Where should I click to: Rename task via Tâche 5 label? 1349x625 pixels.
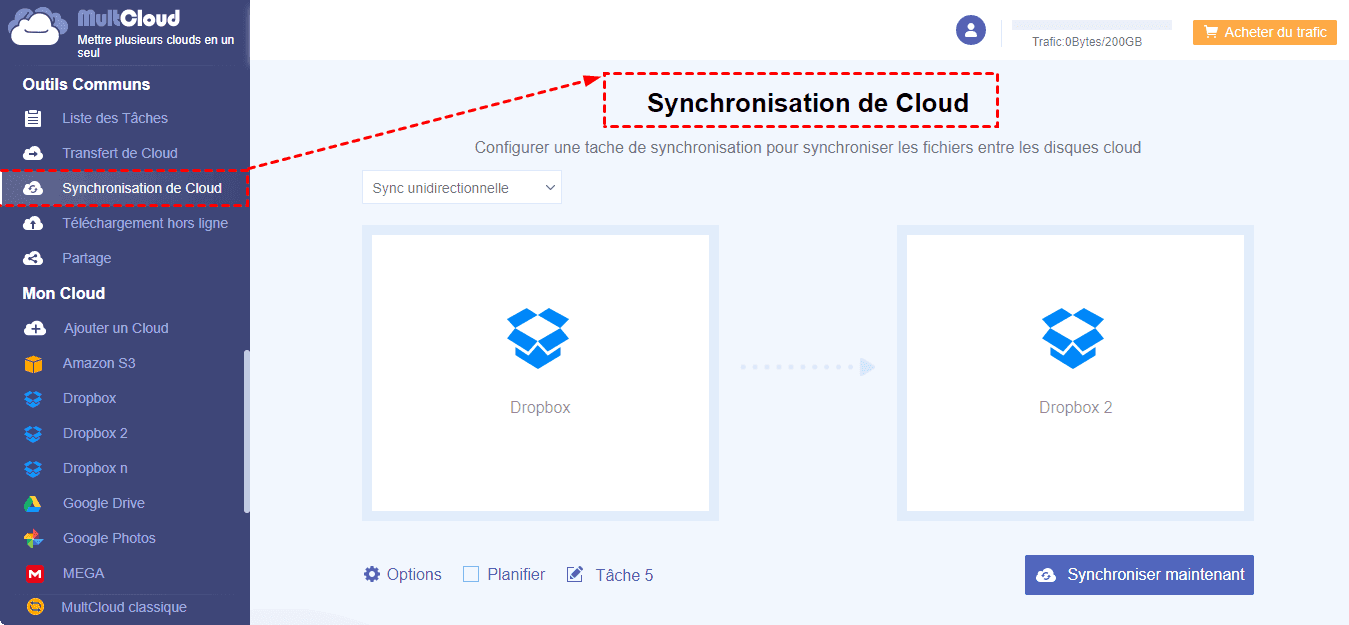(x=624, y=575)
